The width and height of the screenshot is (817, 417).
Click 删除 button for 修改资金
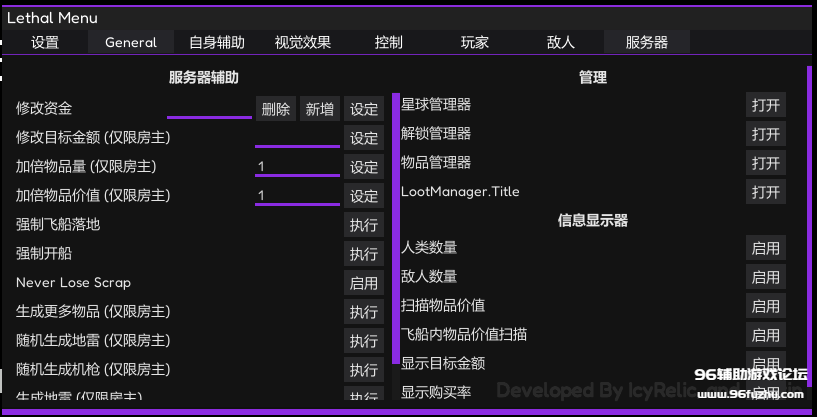pos(276,109)
